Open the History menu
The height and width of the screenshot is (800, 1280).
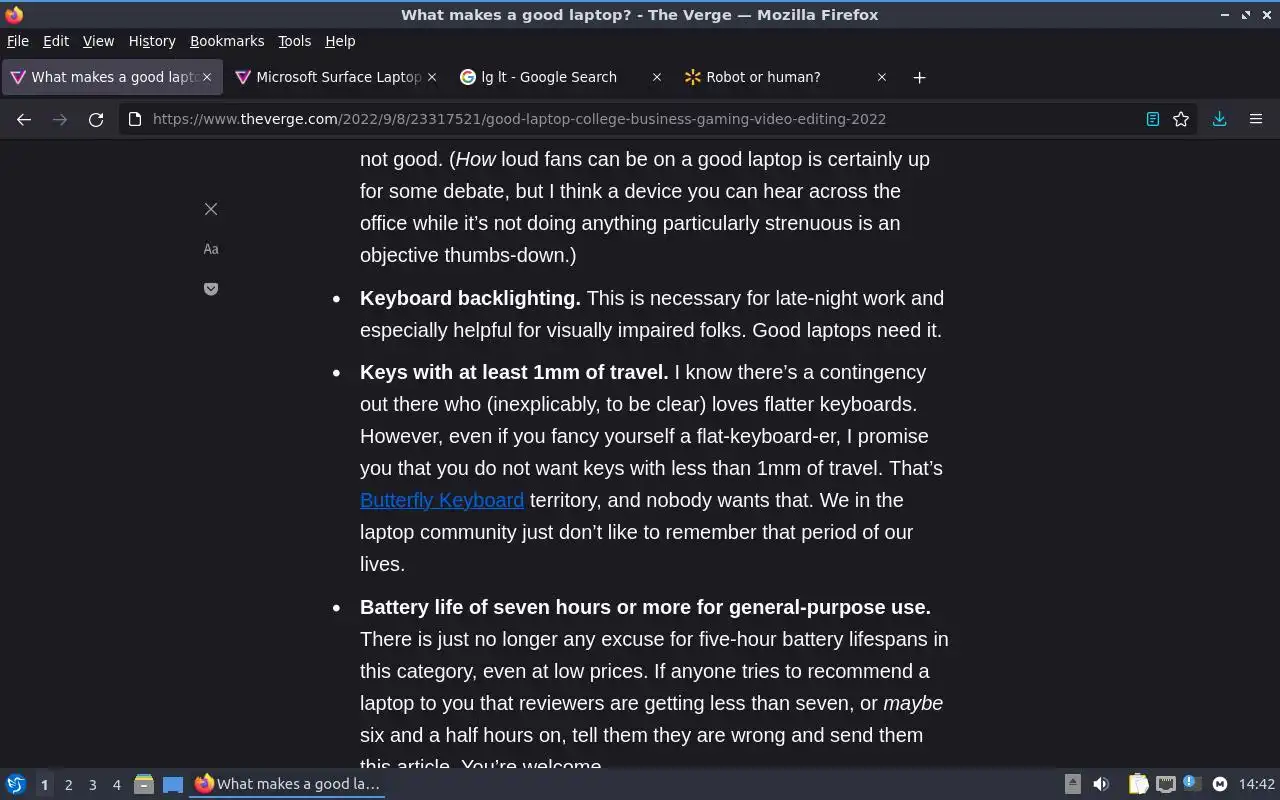(152, 41)
